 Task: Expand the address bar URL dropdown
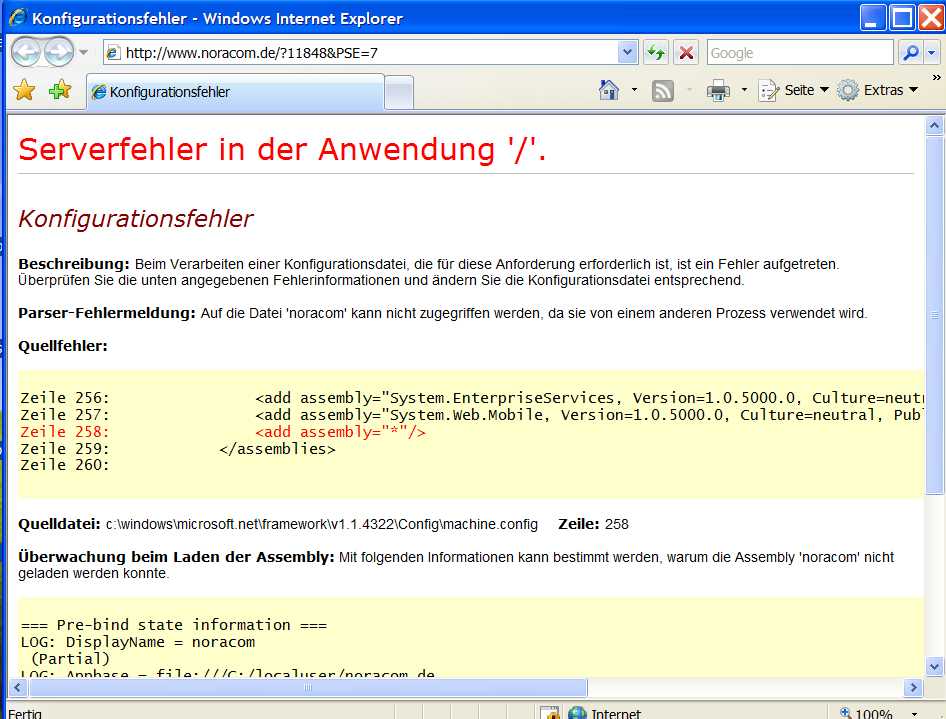click(627, 53)
